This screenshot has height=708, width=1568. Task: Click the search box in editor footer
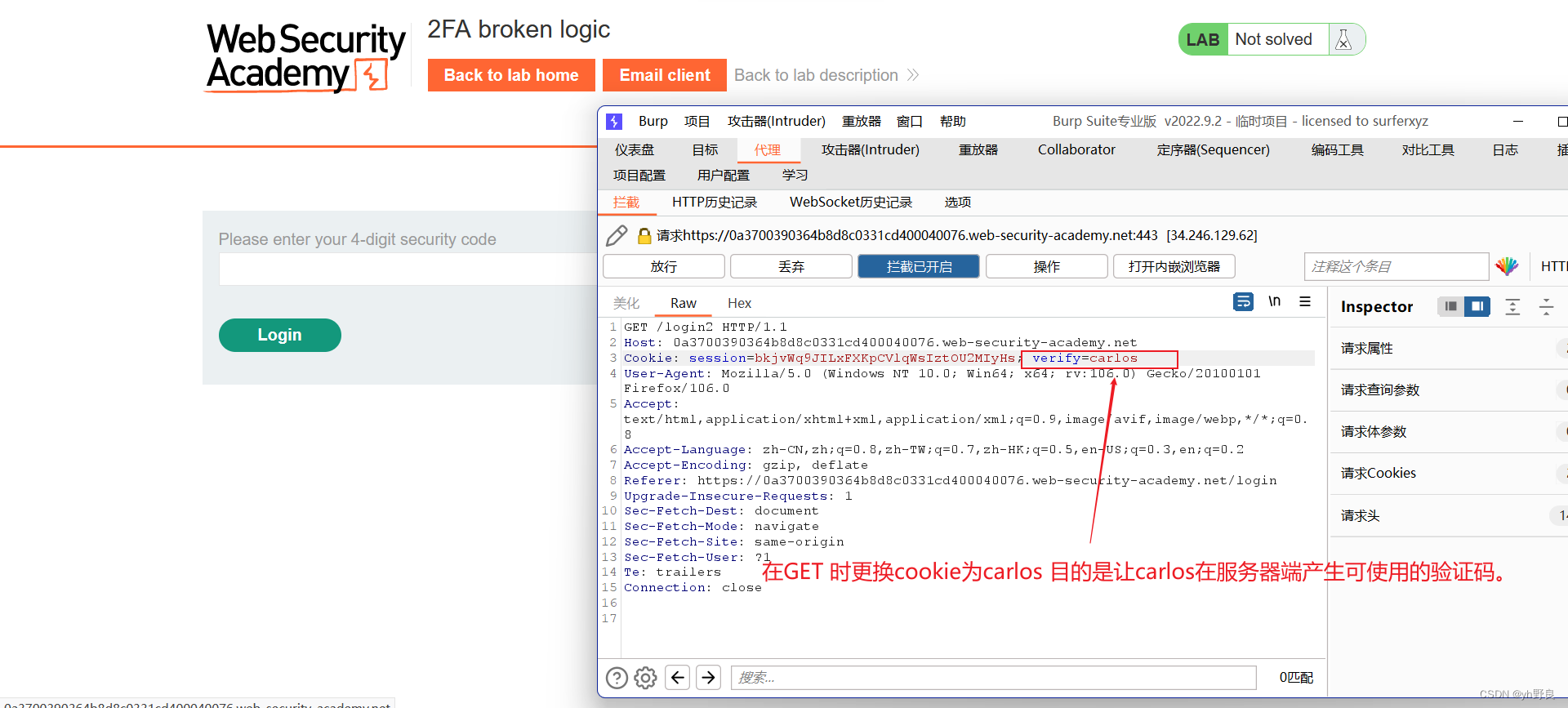click(993, 678)
